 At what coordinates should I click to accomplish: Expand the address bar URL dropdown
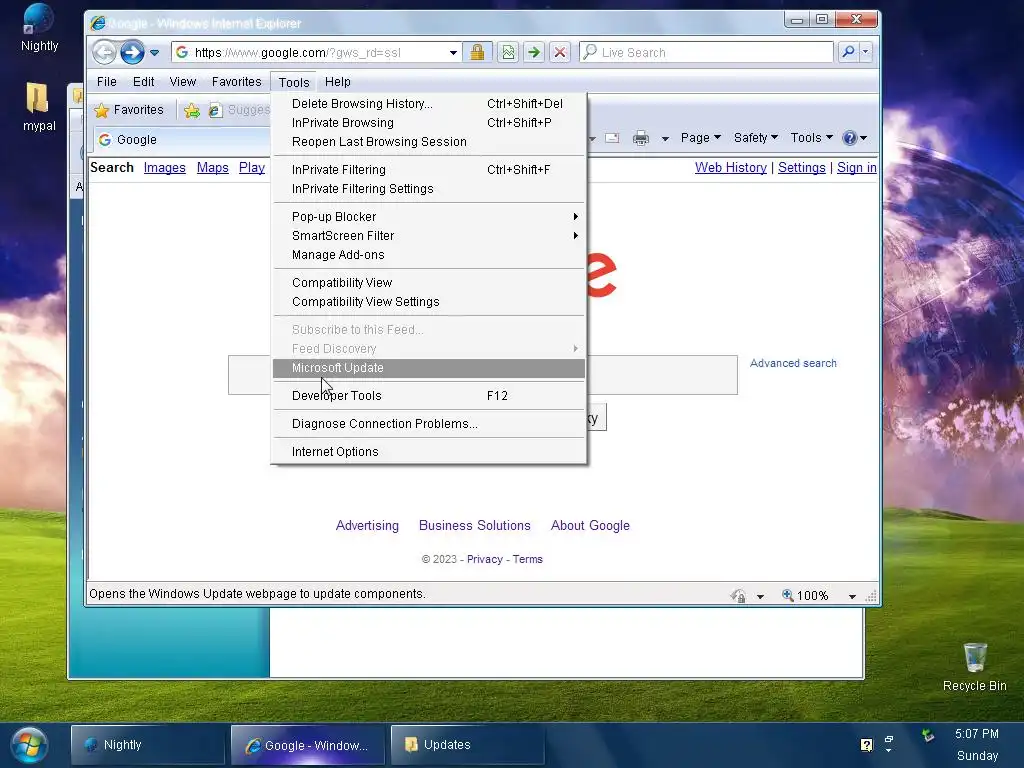453,52
